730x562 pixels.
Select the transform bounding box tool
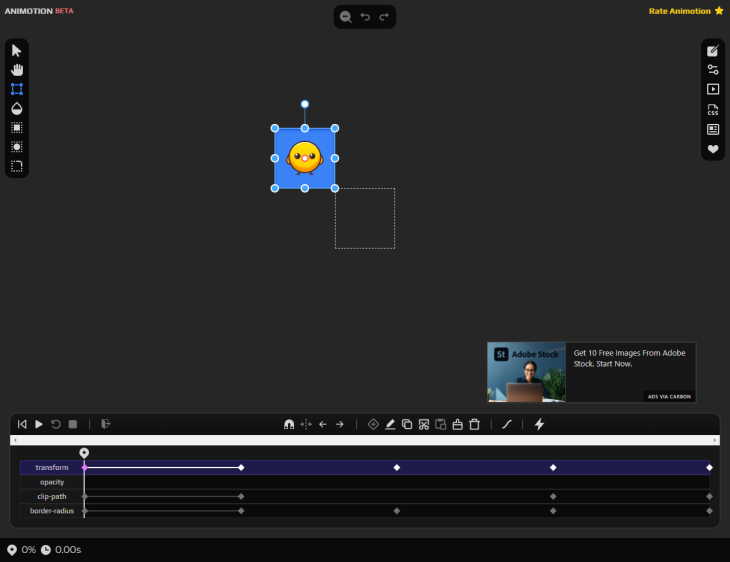[x=16, y=89]
